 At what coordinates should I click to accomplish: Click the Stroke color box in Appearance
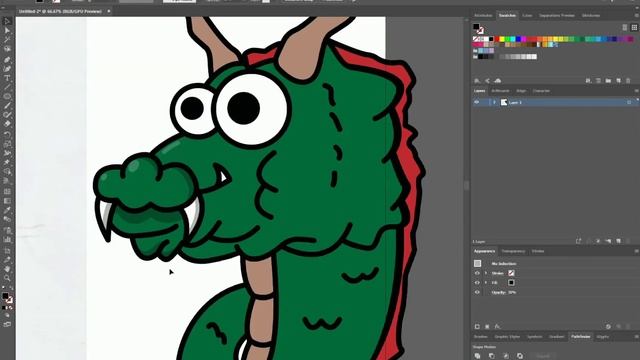tap(511, 273)
